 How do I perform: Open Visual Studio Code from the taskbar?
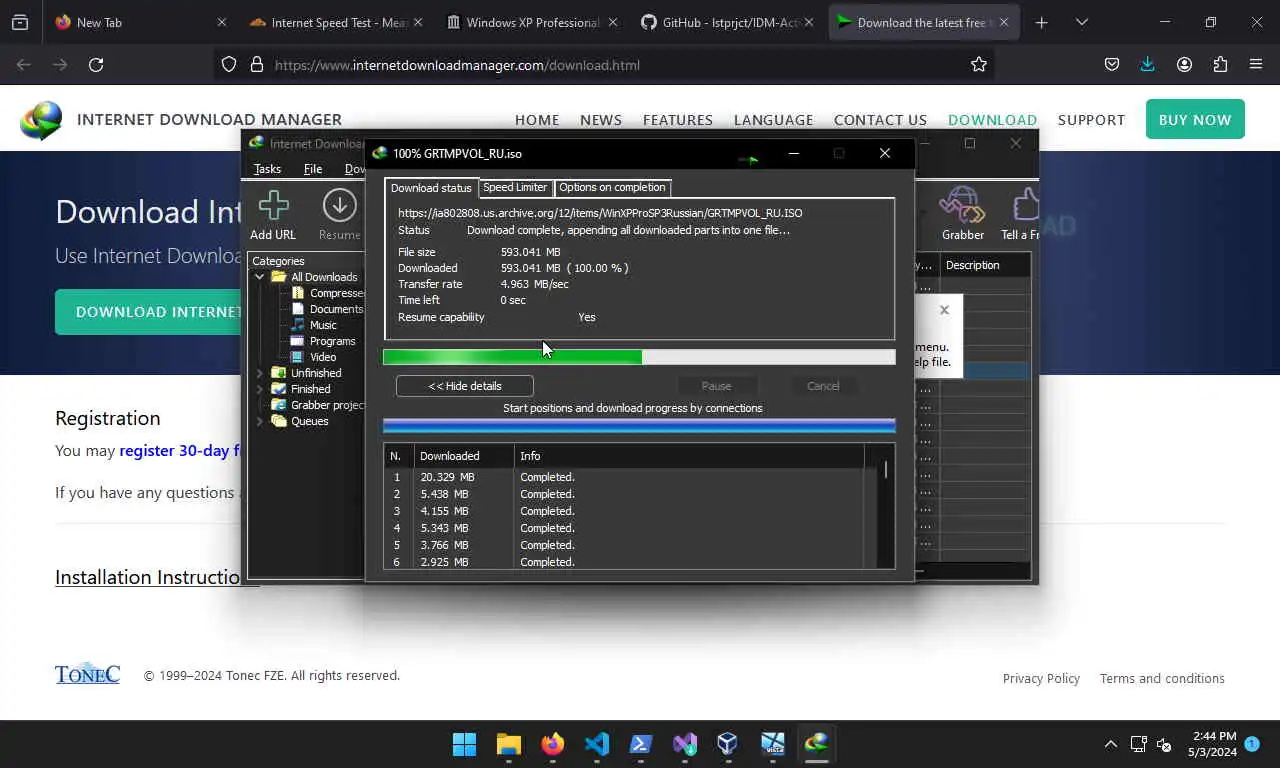click(597, 744)
